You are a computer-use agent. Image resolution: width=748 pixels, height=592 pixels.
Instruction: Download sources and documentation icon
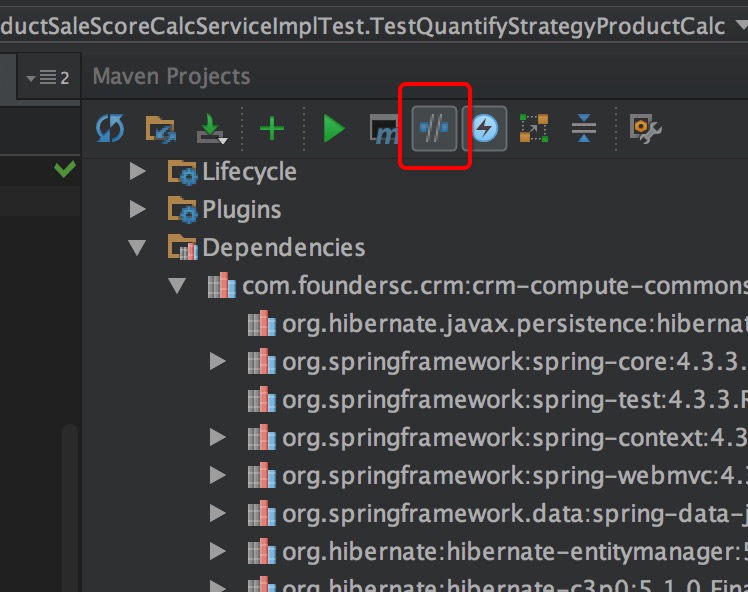212,129
